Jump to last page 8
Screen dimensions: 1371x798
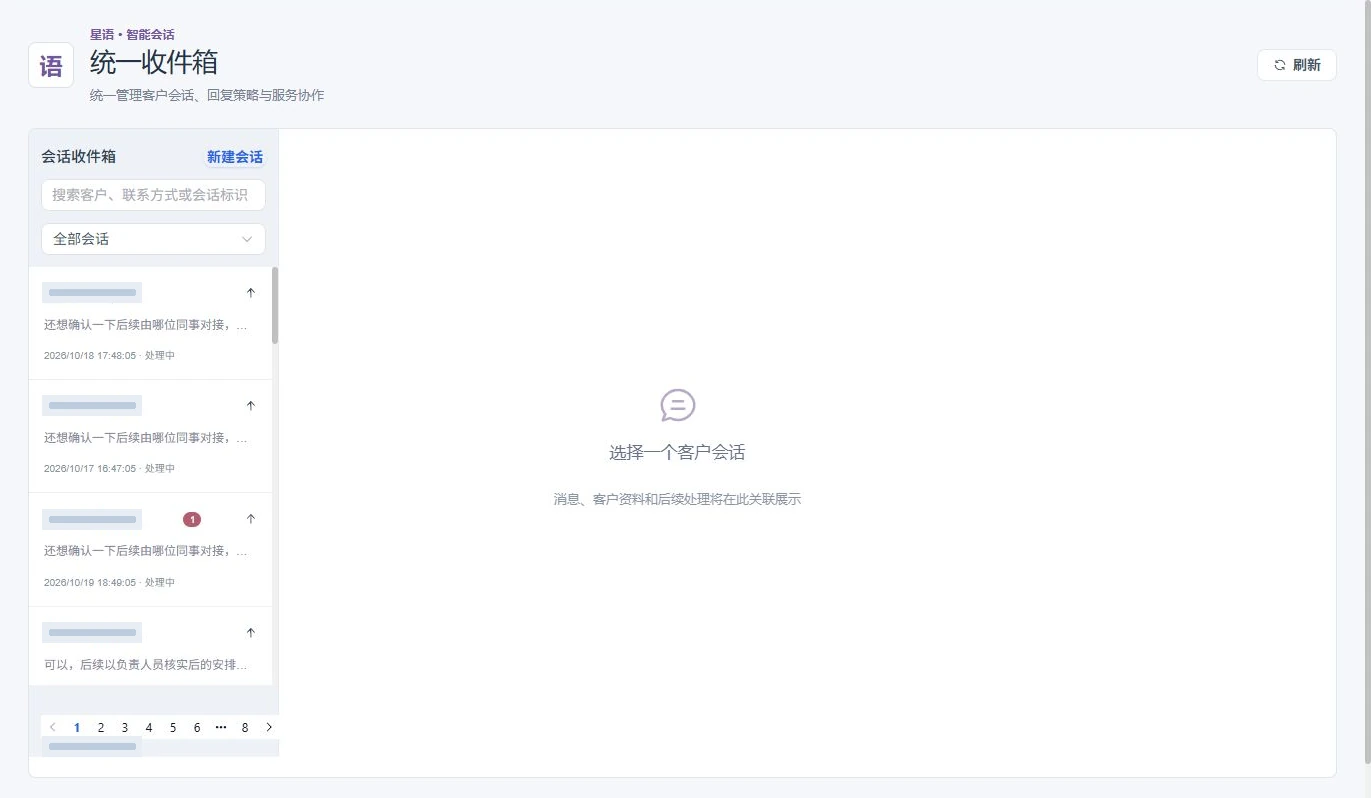(x=245, y=727)
